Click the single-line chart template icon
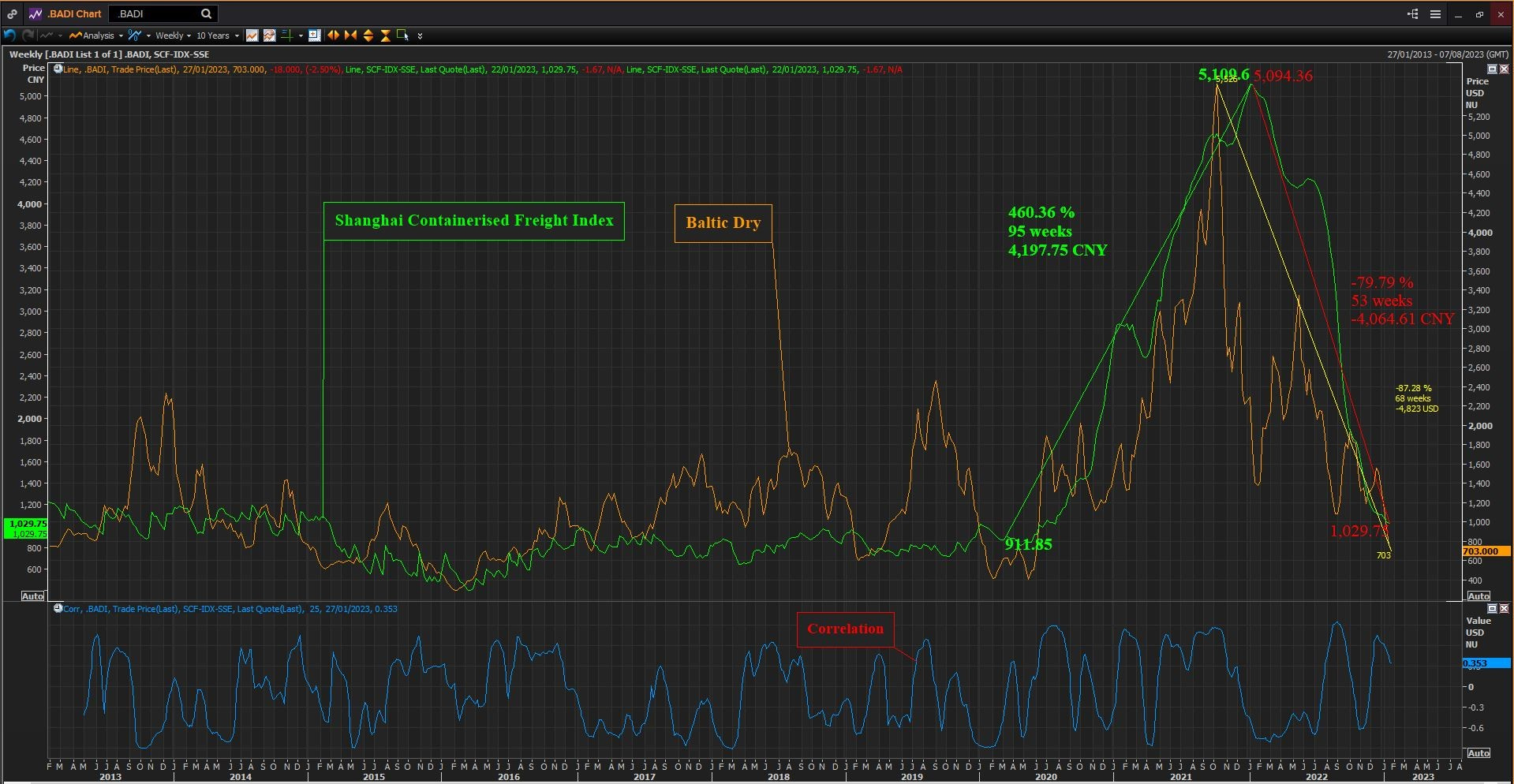 (x=252, y=35)
